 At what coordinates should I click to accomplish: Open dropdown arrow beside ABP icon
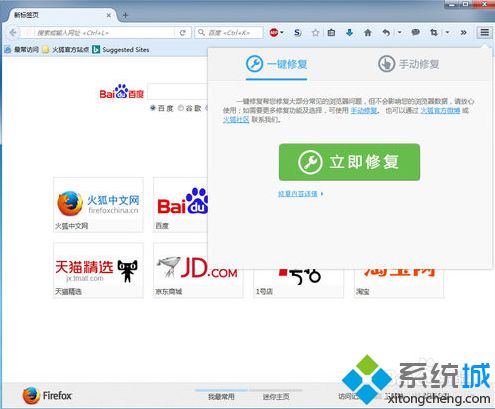pos(282,33)
